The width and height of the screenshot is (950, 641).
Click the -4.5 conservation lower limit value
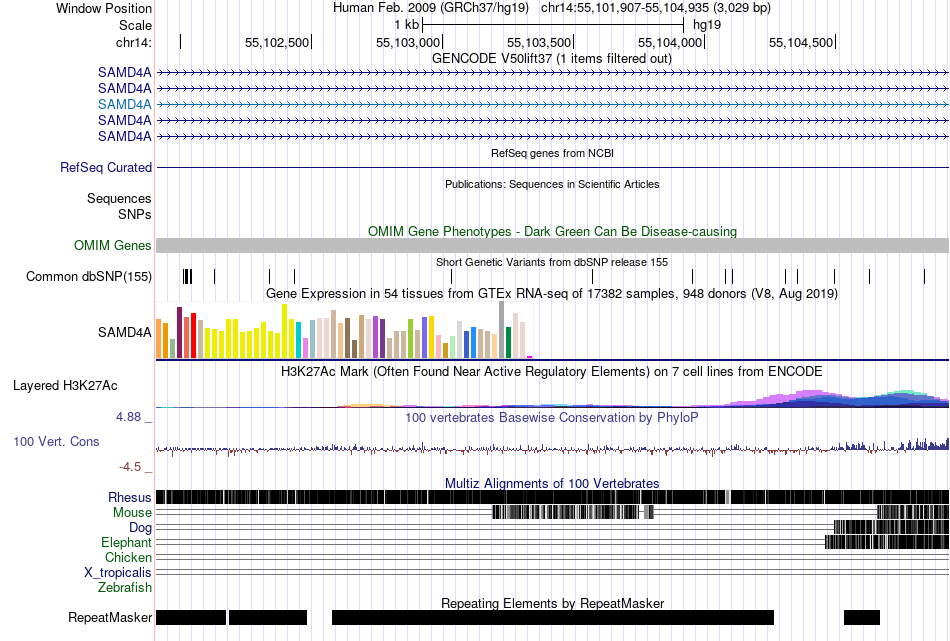coord(130,467)
